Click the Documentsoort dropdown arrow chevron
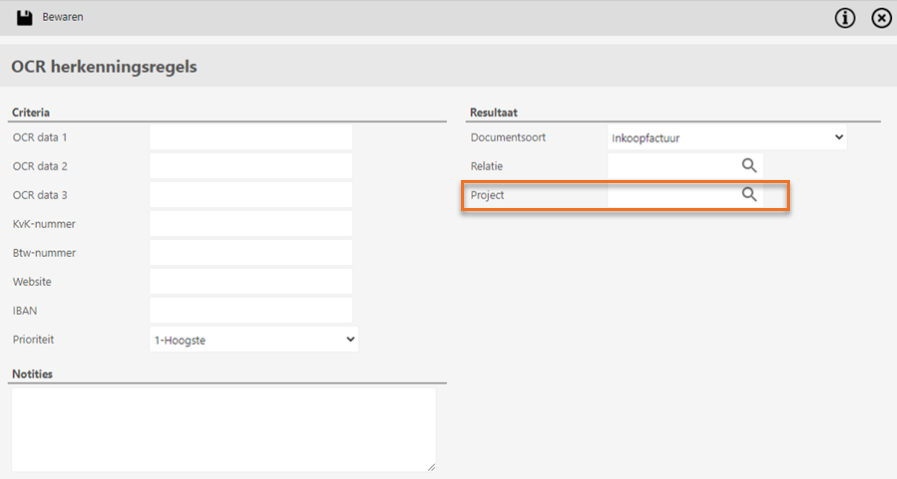 (x=839, y=137)
